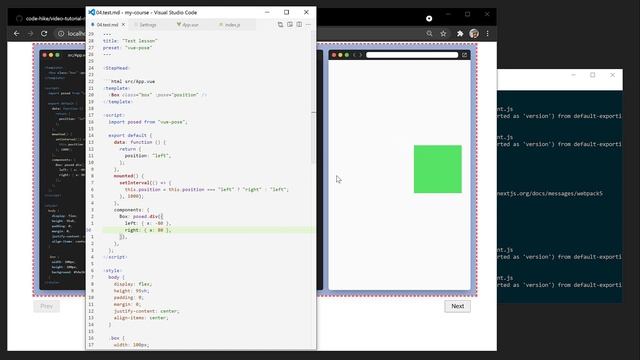Viewport: 640px width, 360px height.
Task: Open the preview to the side icon
Action: (x=290, y=24)
